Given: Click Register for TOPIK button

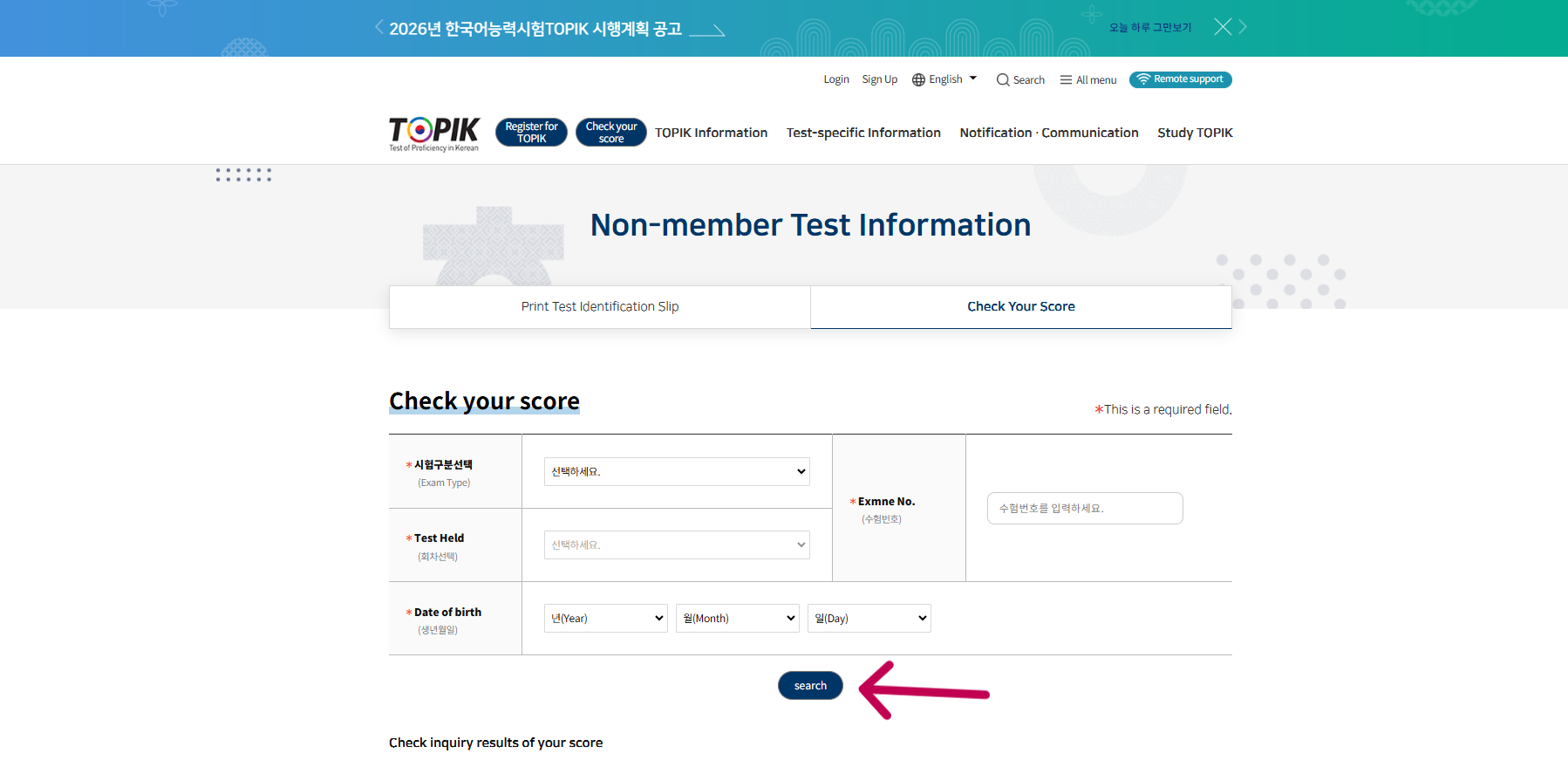Looking at the screenshot, I should coord(531,133).
